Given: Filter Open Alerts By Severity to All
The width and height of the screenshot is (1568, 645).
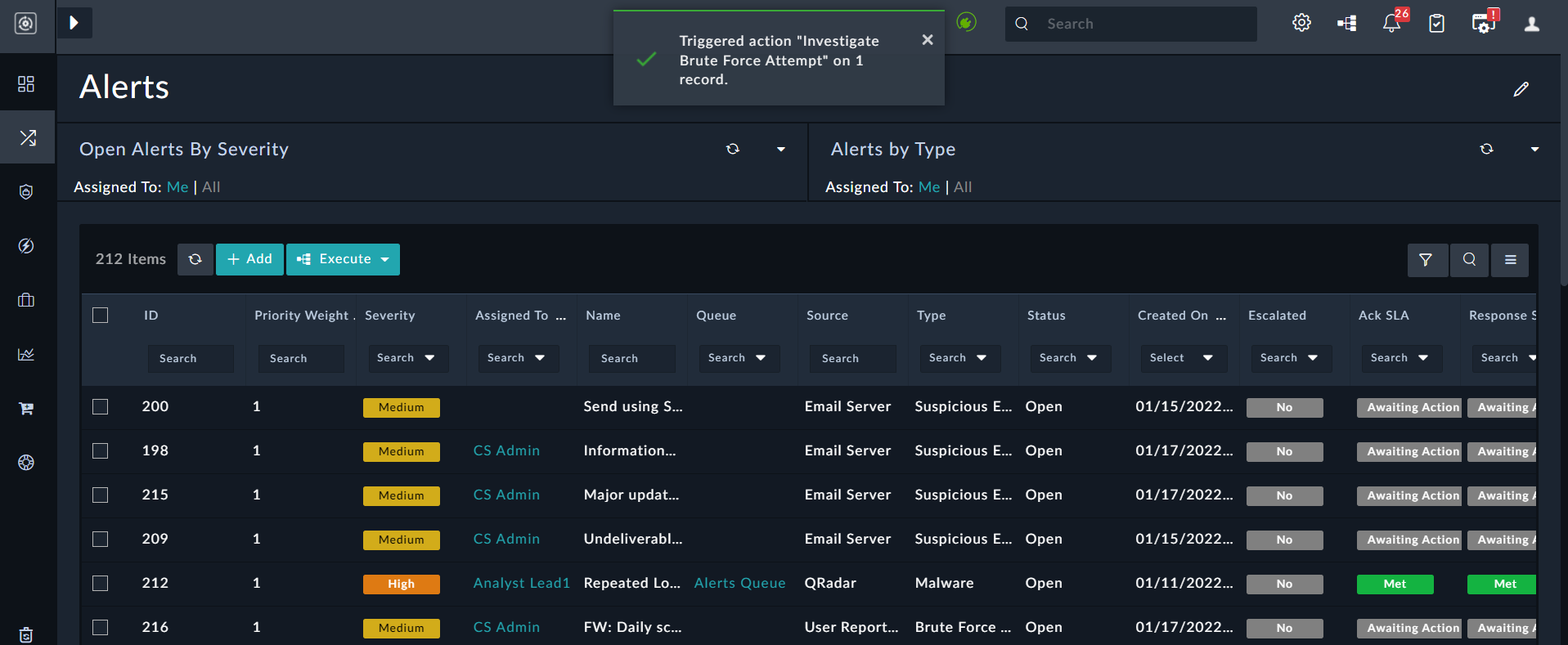Looking at the screenshot, I should coord(211,187).
